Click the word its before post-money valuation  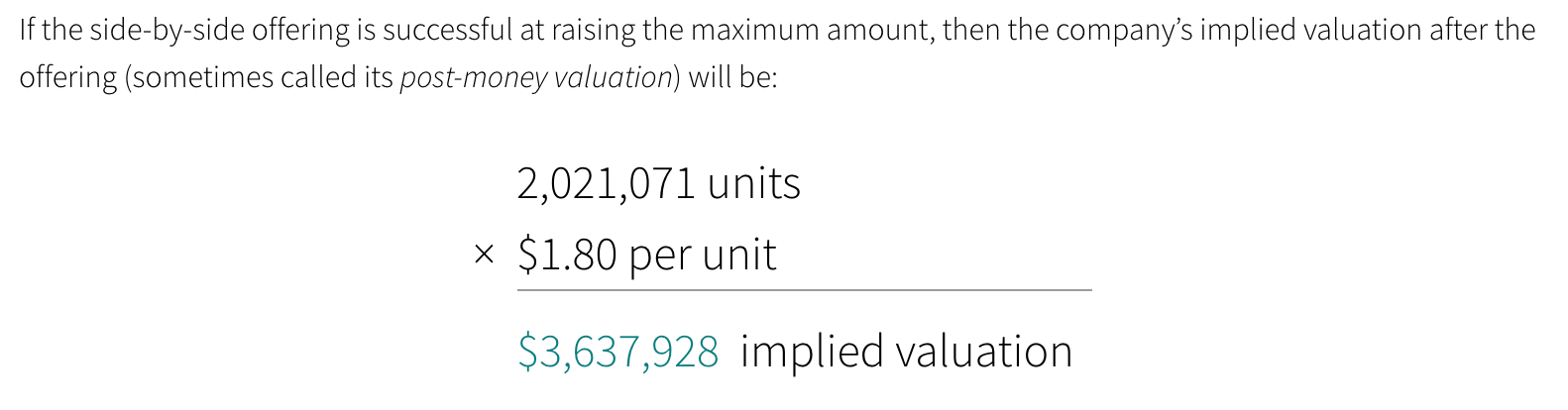pyautogui.click(x=378, y=77)
